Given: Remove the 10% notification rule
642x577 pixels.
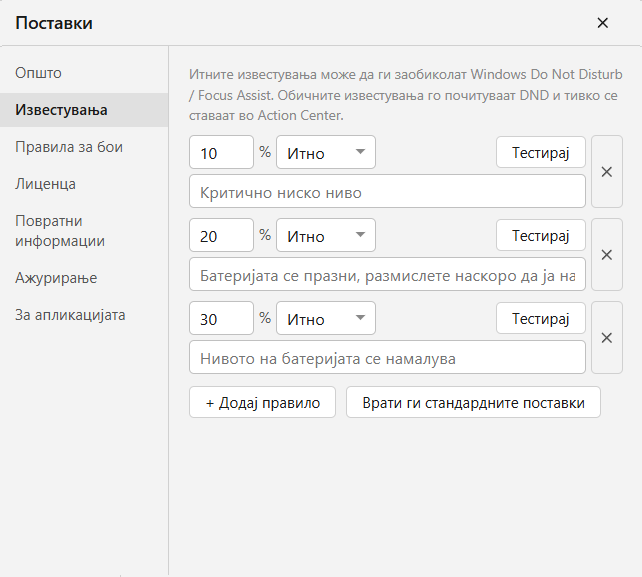Looking at the screenshot, I should click(607, 172).
